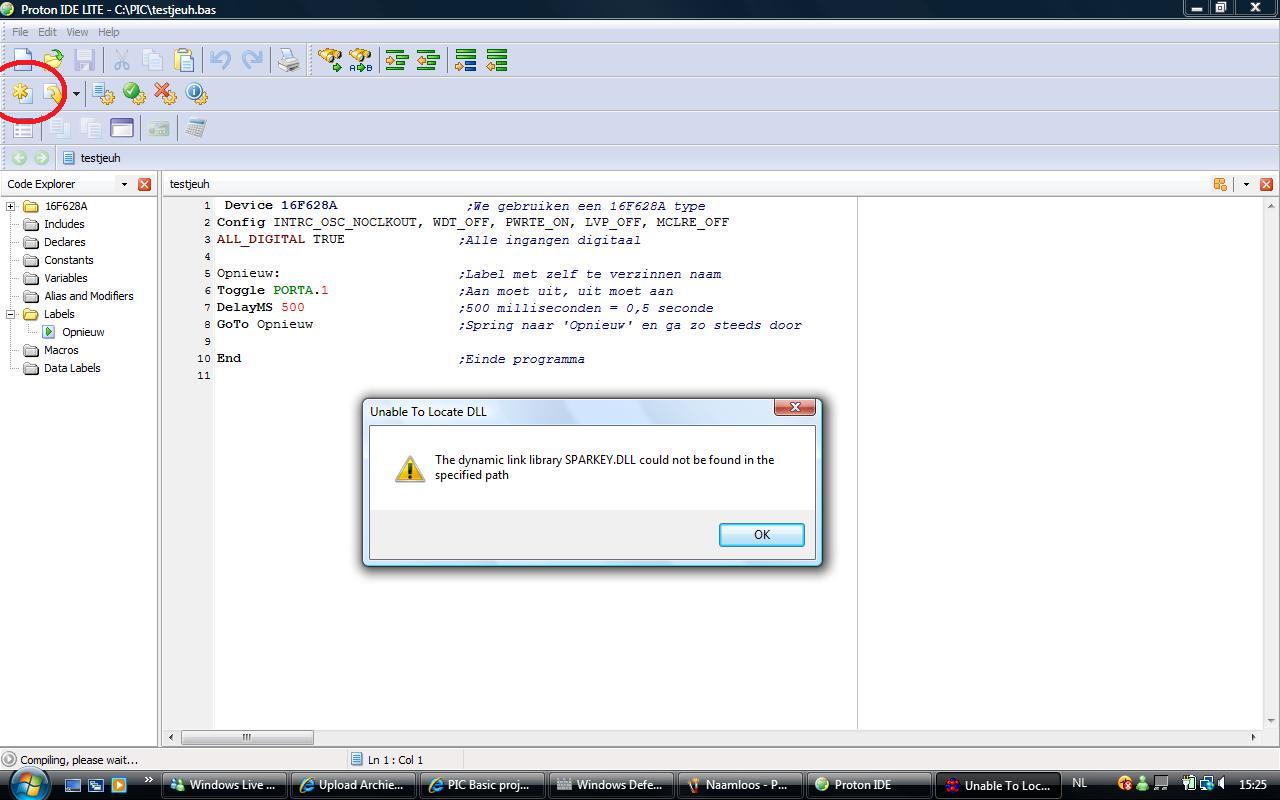Cut selection with scissors icon

click(x=122, y=61)
